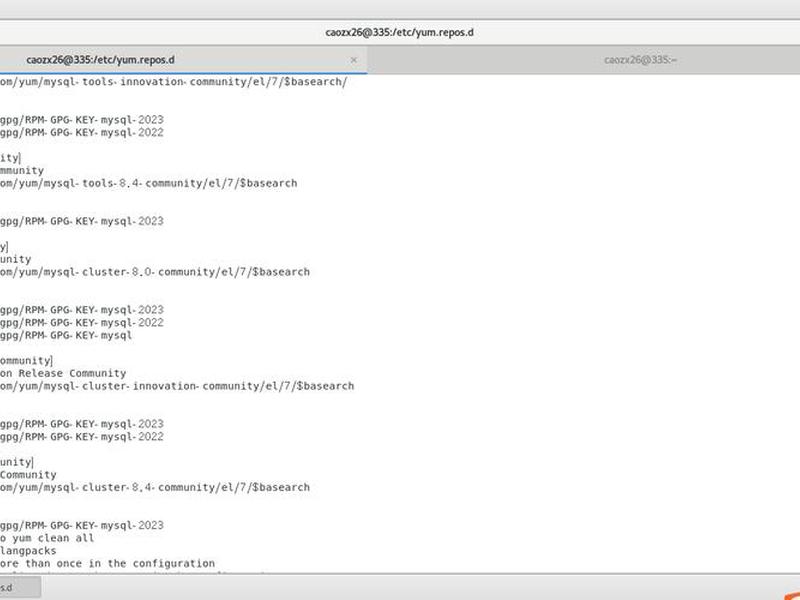Click 'ore than once in the configuration' line
This screenshot has width=800, height=600.
[107, 563]
